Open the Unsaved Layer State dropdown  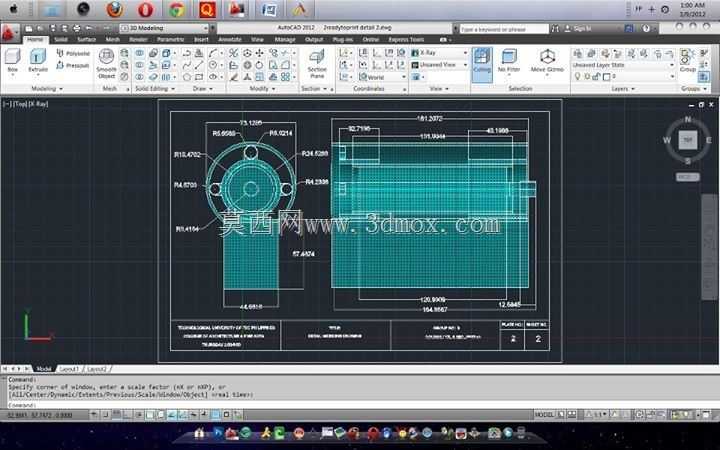(x=624, y=65)
